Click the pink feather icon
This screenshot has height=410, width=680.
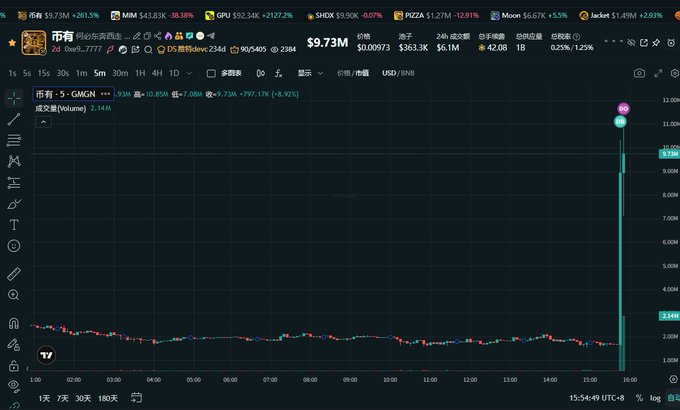pos(111,49)
